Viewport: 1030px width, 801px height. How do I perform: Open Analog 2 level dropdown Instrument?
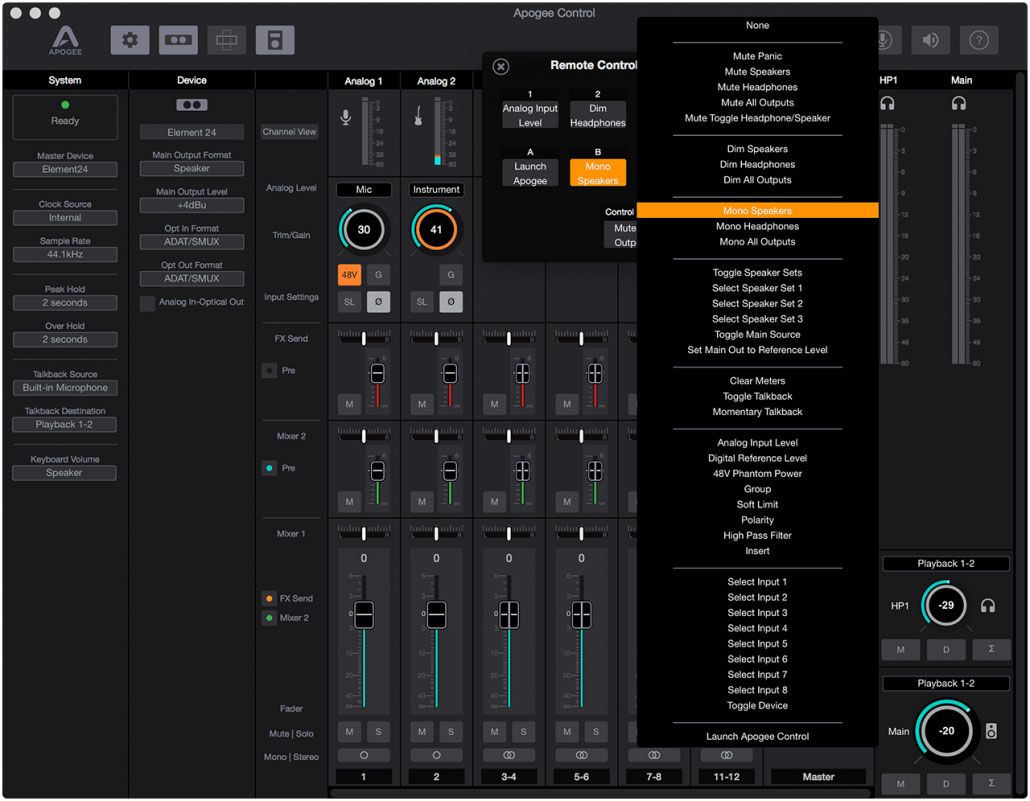pyautogui.click(x=436, y=190)
